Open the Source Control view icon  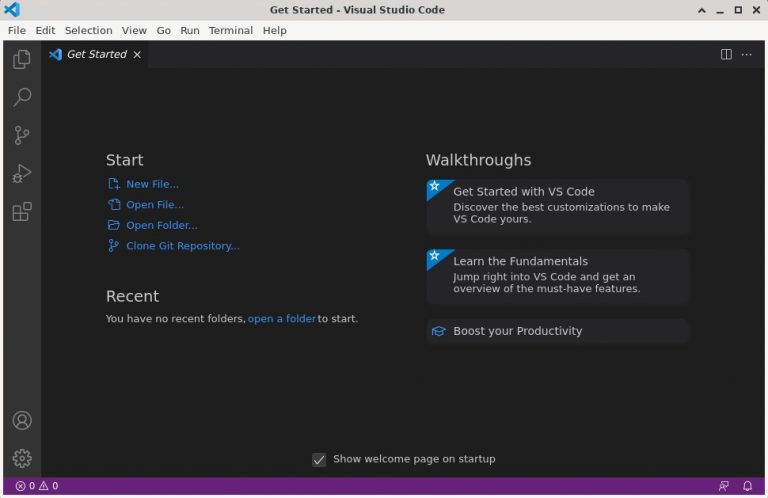click(x=22, y=135)
